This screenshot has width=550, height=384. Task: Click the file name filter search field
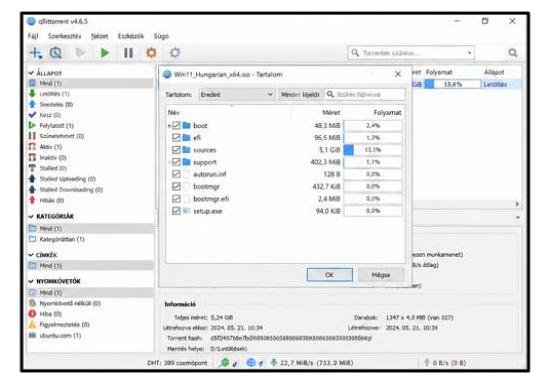pos(364,94)
